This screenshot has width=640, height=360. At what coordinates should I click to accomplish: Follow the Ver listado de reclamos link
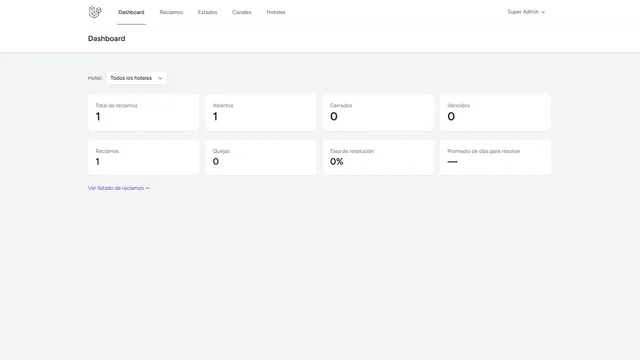118,188
